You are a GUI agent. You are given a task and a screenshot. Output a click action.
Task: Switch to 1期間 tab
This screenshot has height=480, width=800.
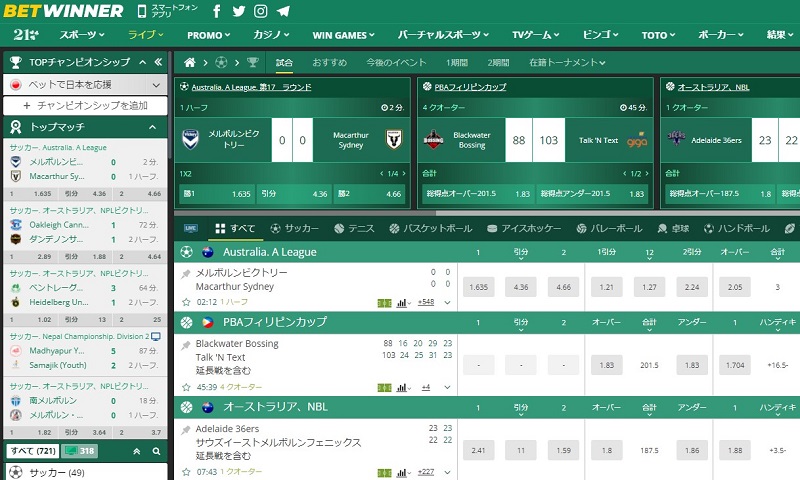tap(457, 62)
